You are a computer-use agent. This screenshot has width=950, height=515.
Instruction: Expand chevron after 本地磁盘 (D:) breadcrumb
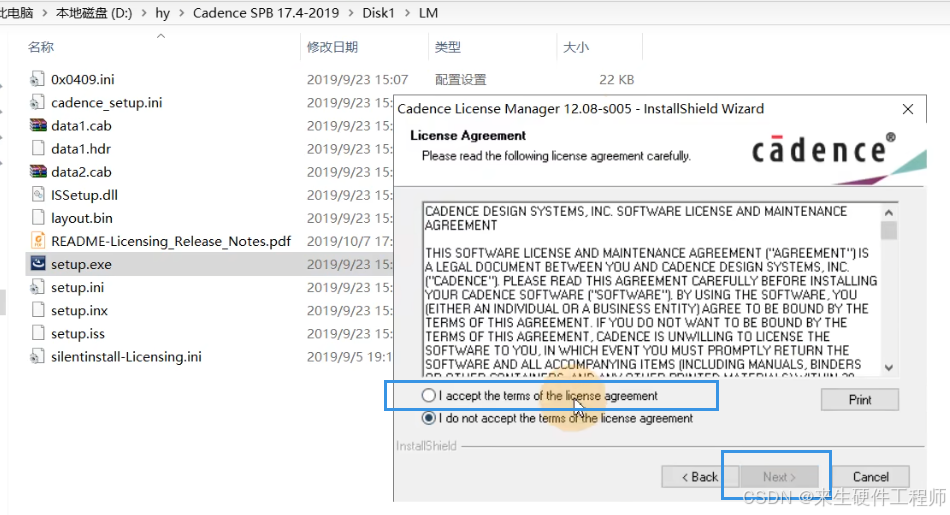[144, 13]
